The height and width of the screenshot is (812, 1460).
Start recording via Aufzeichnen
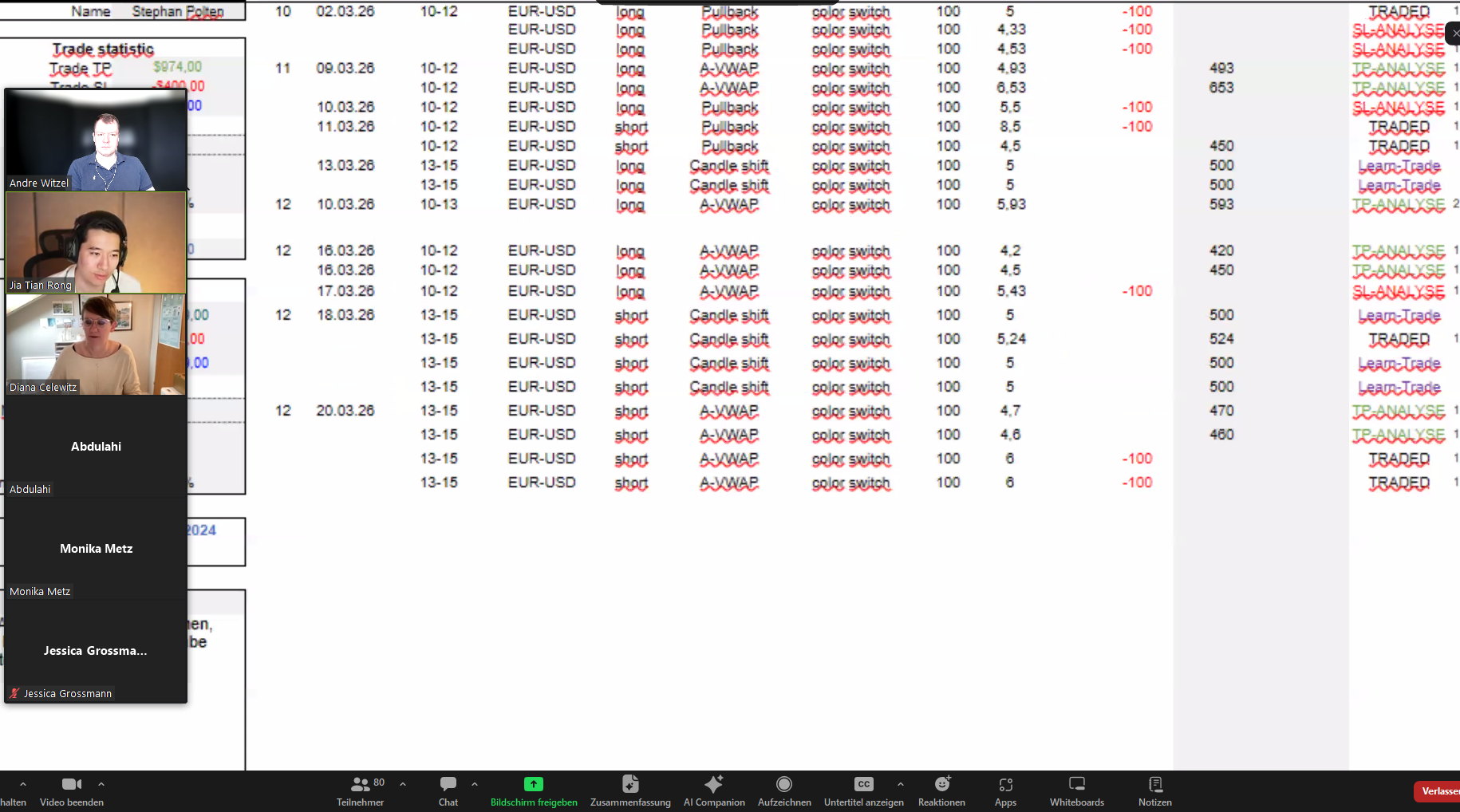[x=784, y=790]
